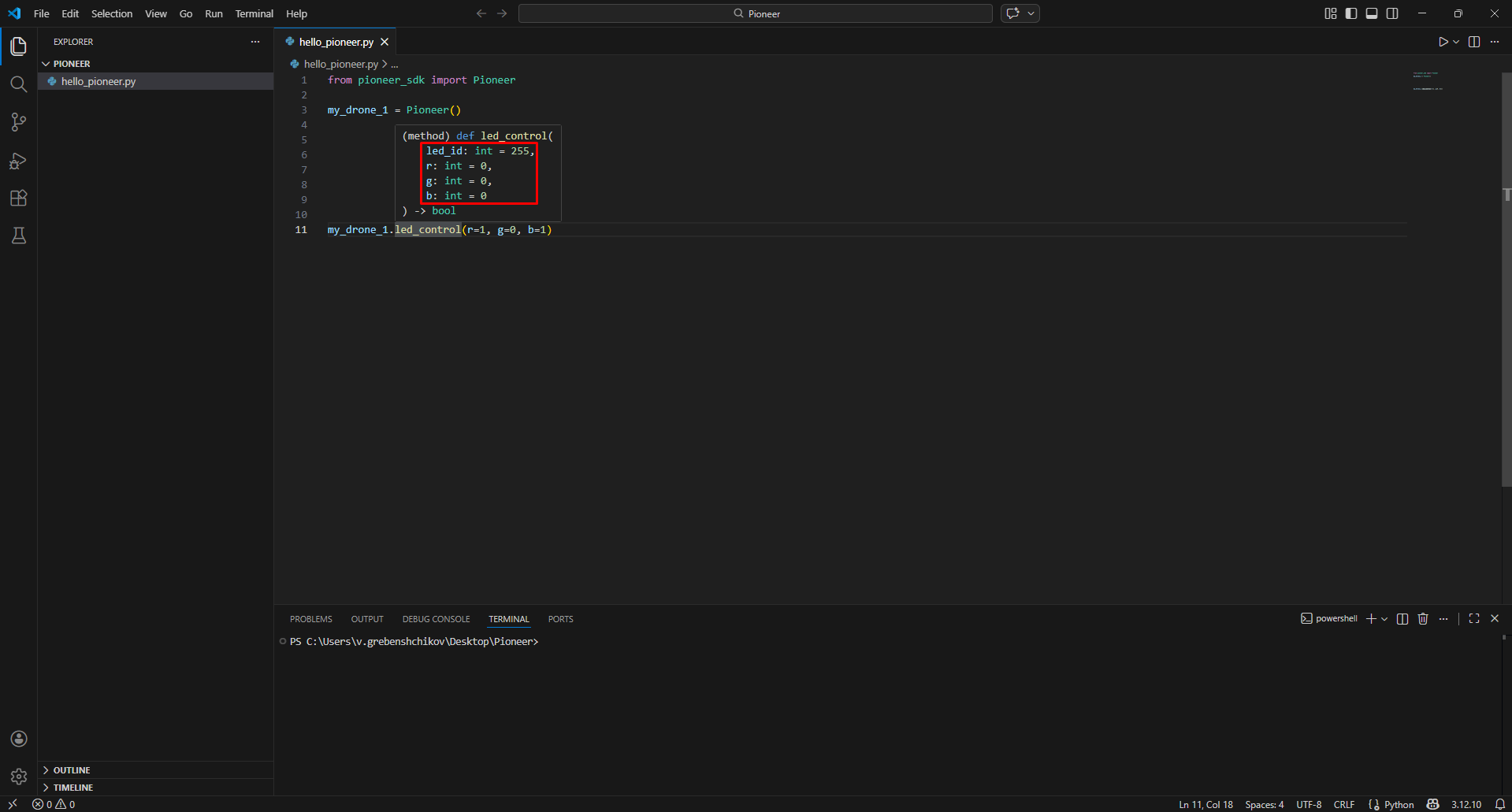Screen dimensions: 1512x812
Task: Change indentation via Spaces: 4
Action: (1265, 804)
